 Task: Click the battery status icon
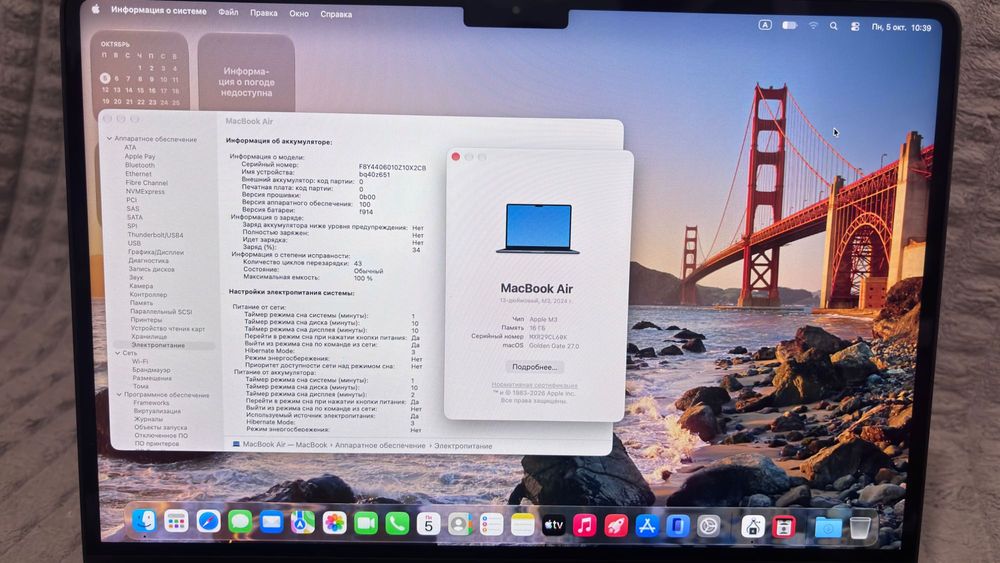pos(790,26)
